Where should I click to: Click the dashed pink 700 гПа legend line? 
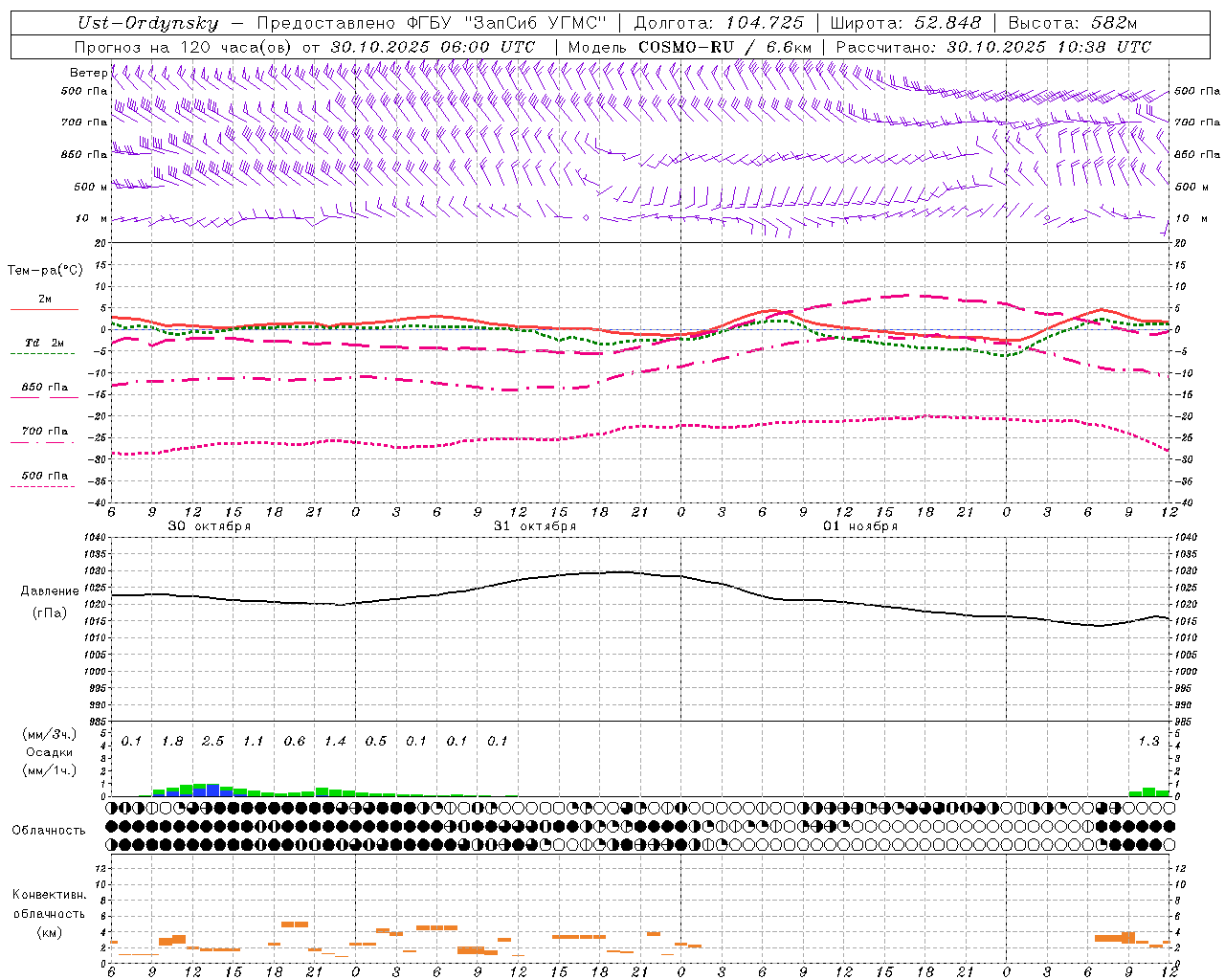click(x=43, y=442)
